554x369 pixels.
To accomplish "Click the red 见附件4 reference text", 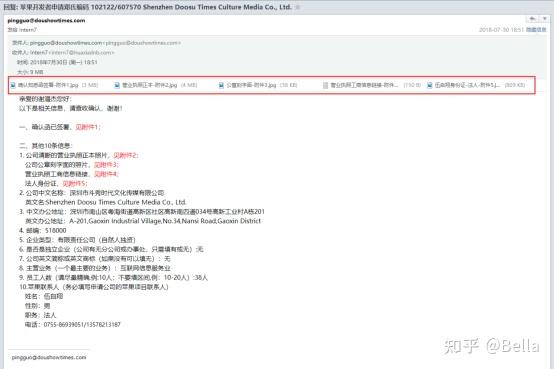I will (x=107, y=174).
